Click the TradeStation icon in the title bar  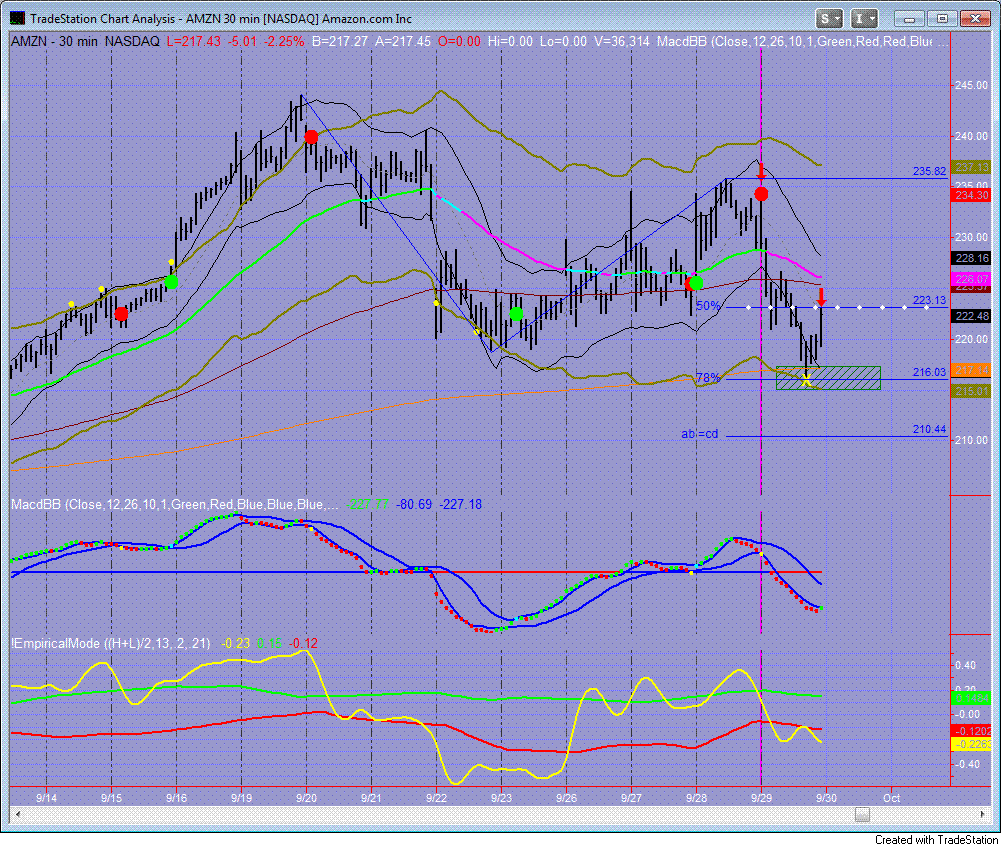19,19
